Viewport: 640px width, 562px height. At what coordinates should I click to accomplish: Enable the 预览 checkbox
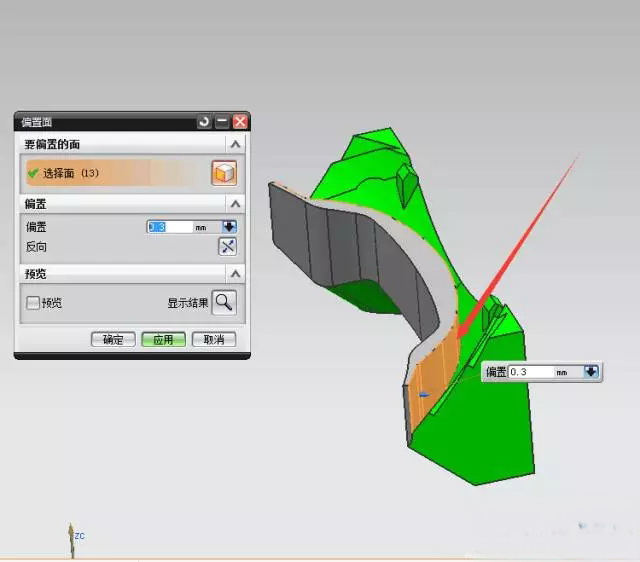point(33,303)
